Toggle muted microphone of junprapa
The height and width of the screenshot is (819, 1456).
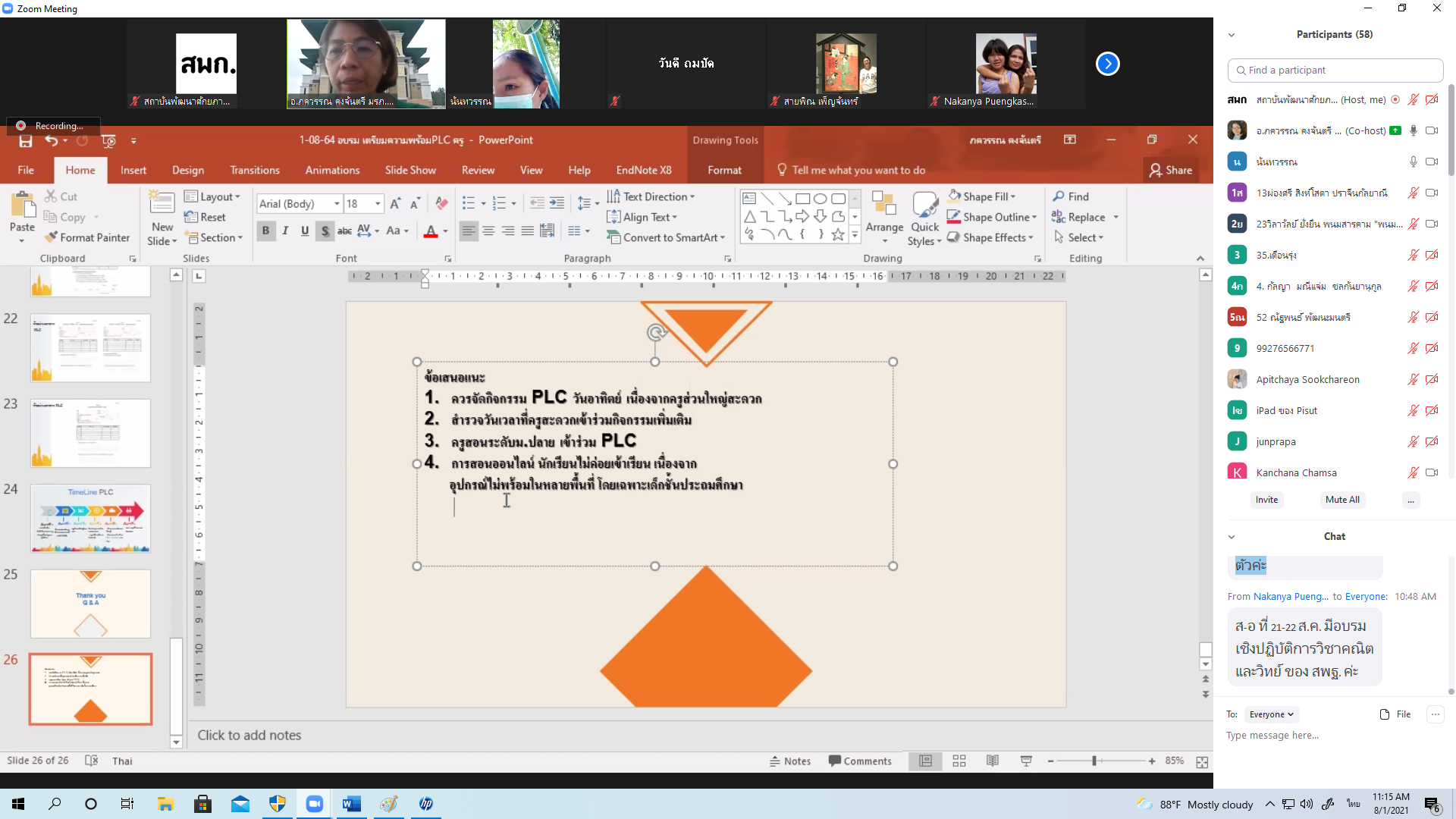tap(1413, 441)
